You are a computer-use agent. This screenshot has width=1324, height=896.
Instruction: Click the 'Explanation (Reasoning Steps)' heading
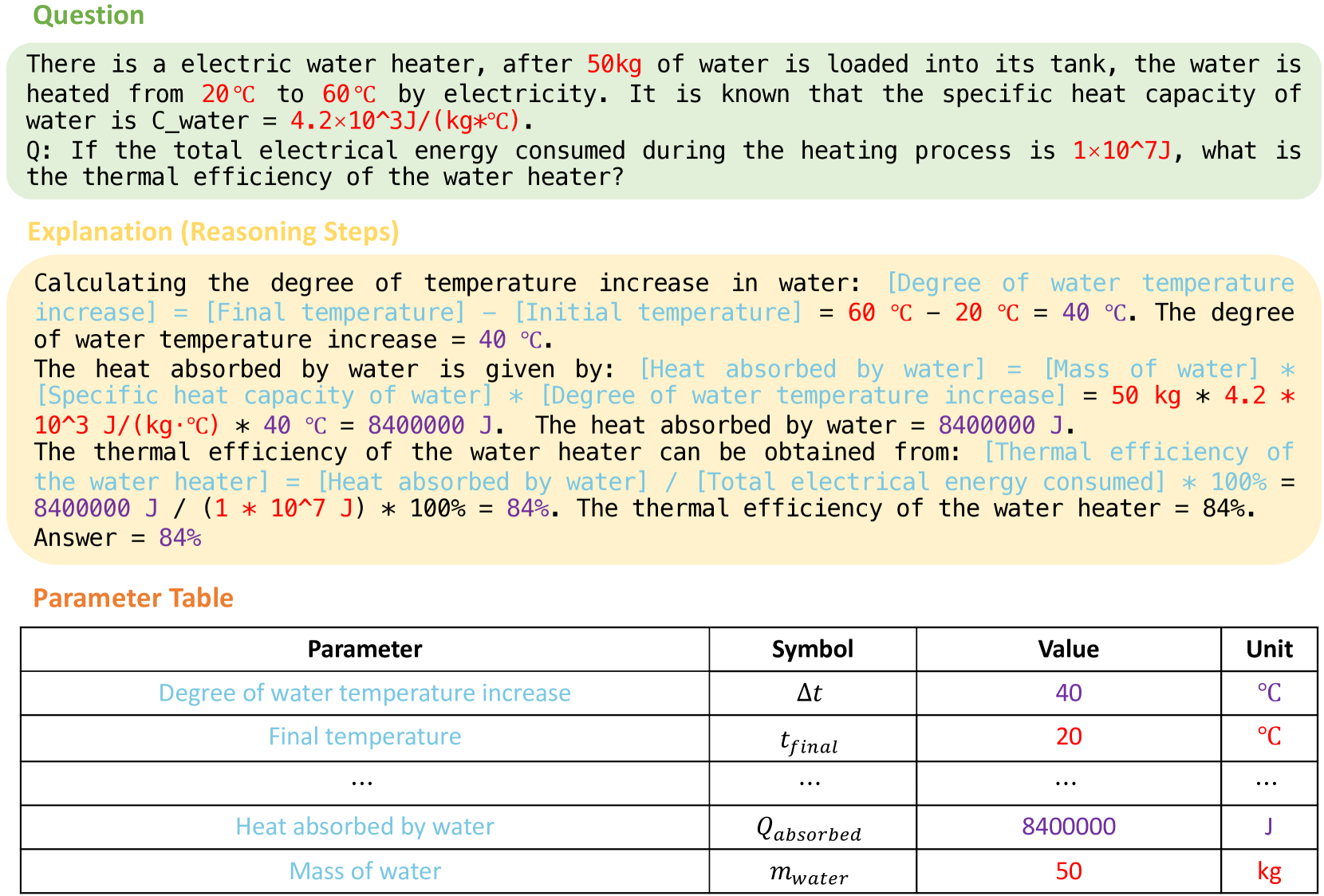coord(213,231)
